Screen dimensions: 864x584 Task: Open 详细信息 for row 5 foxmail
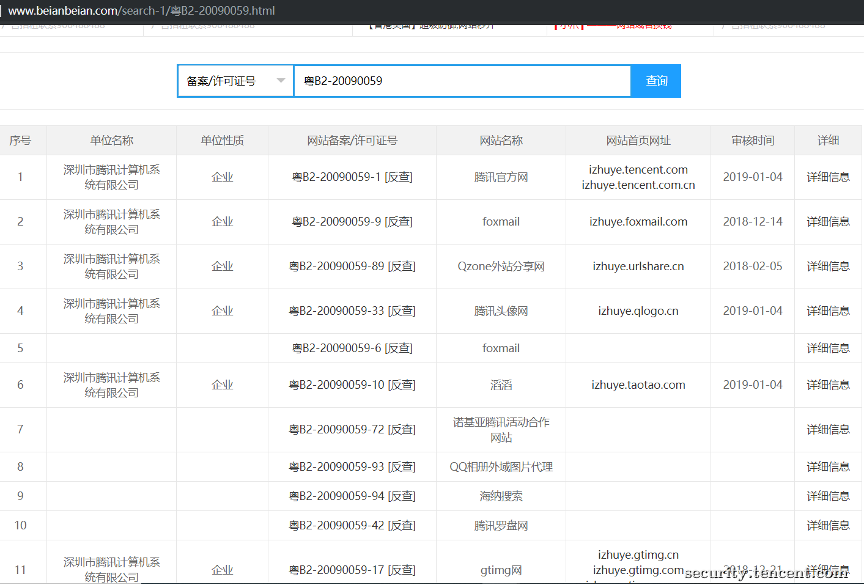(x=828, y=348)
